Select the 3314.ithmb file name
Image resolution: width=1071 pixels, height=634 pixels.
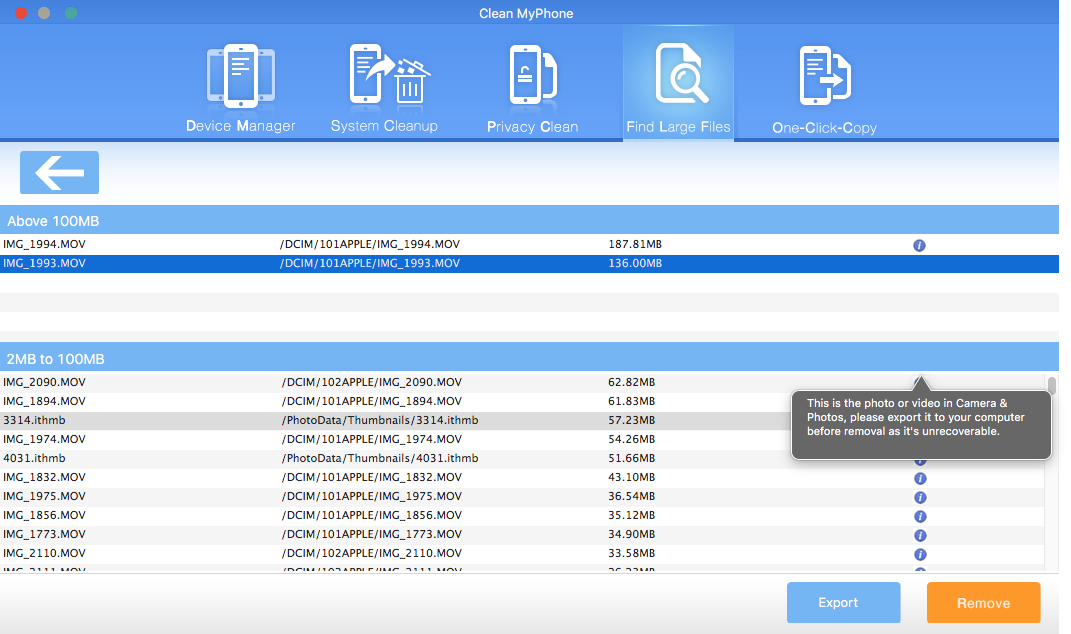pos(34,420)
